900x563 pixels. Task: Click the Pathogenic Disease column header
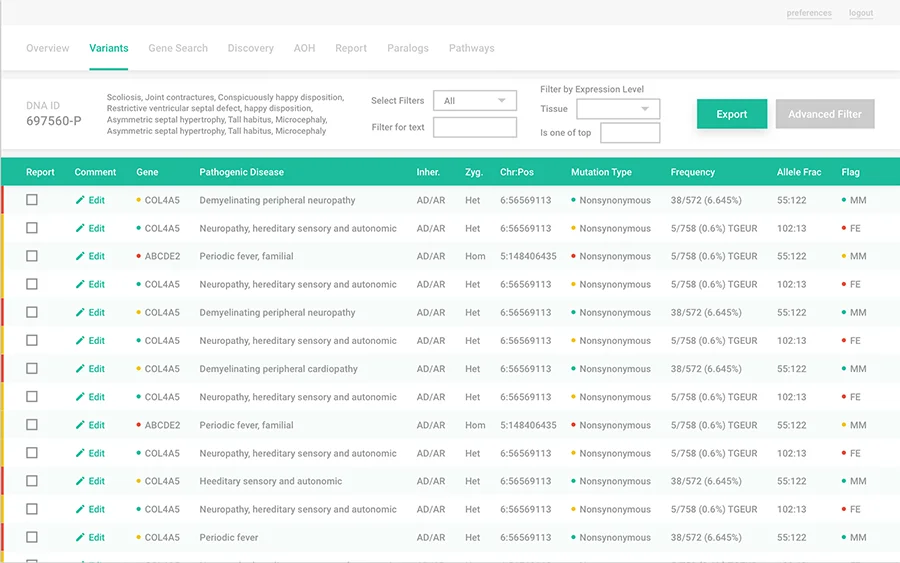click(242, 172)
